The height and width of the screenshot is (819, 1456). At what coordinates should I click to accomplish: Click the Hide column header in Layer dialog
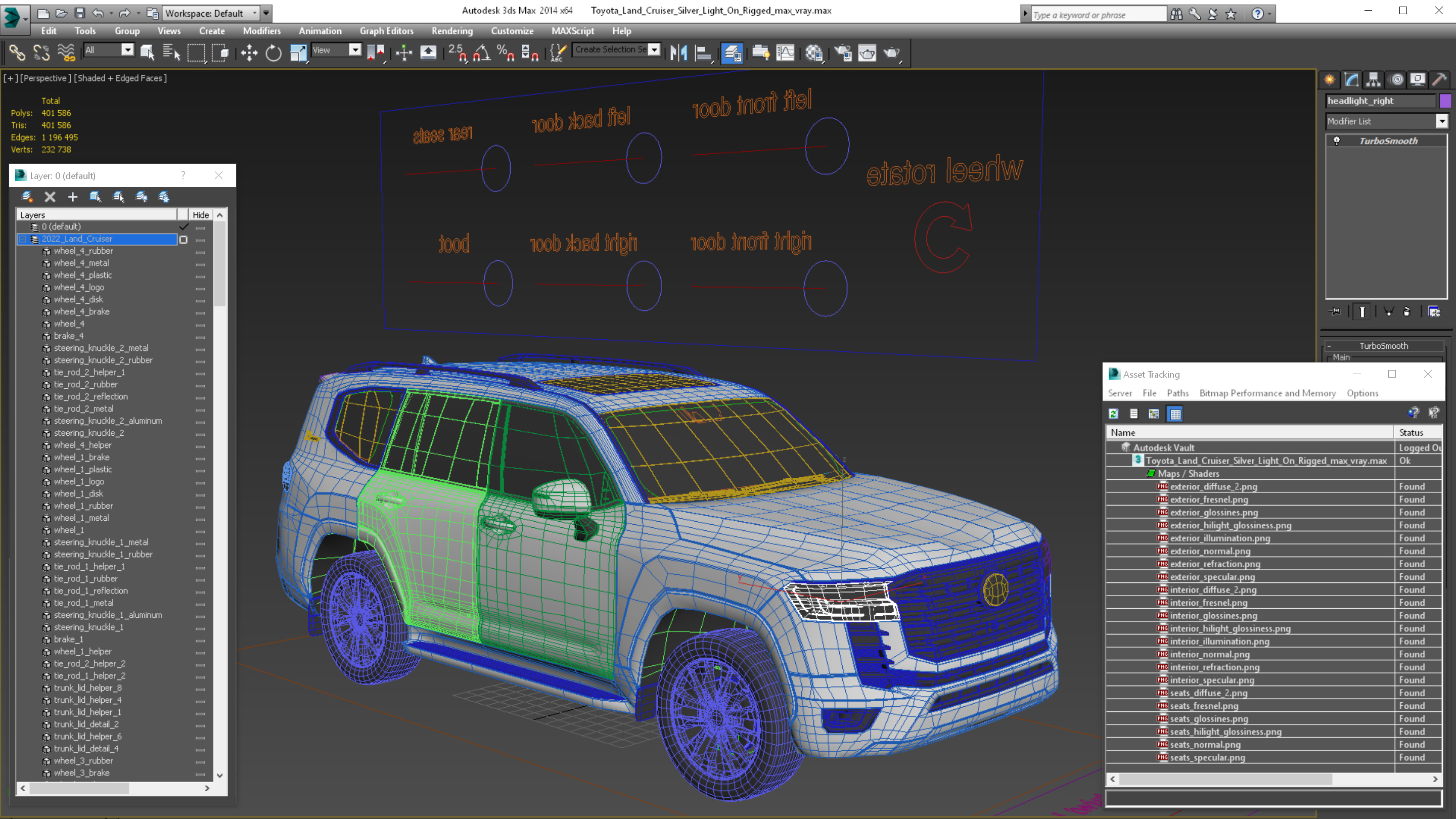tap(201, 215)
